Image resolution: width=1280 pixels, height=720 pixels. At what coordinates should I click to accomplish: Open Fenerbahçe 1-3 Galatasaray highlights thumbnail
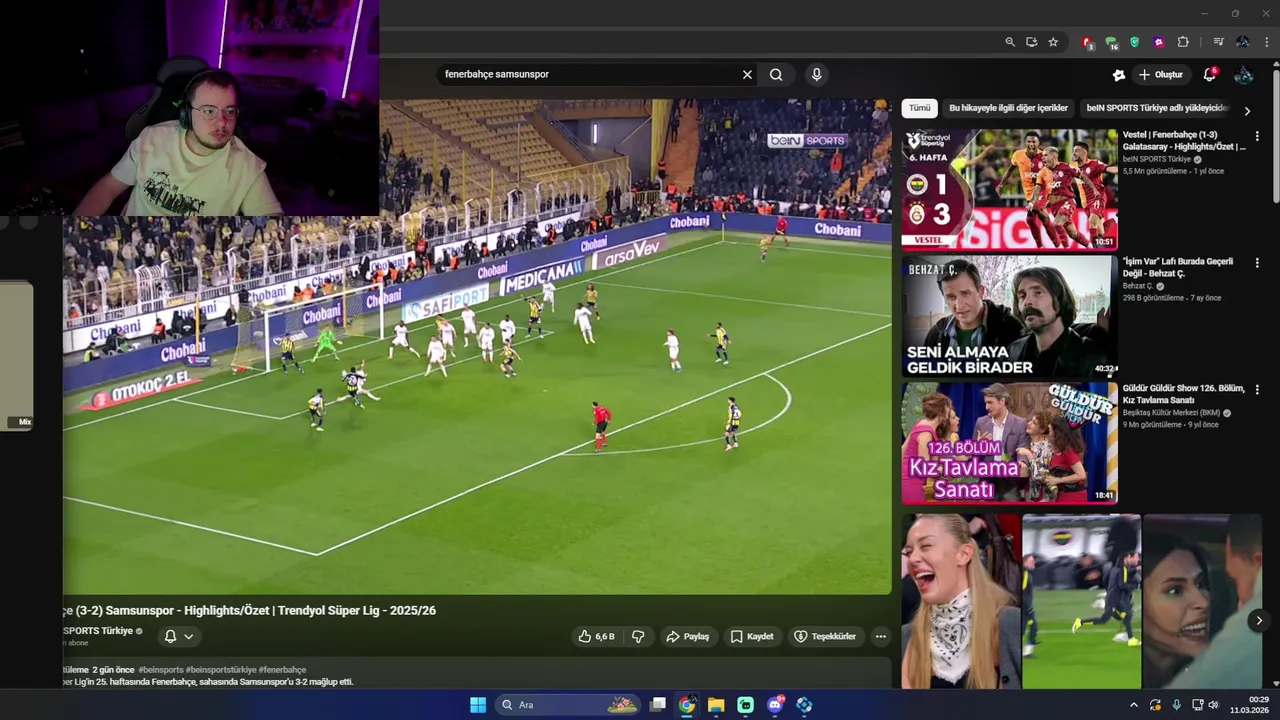[1009, 189]
